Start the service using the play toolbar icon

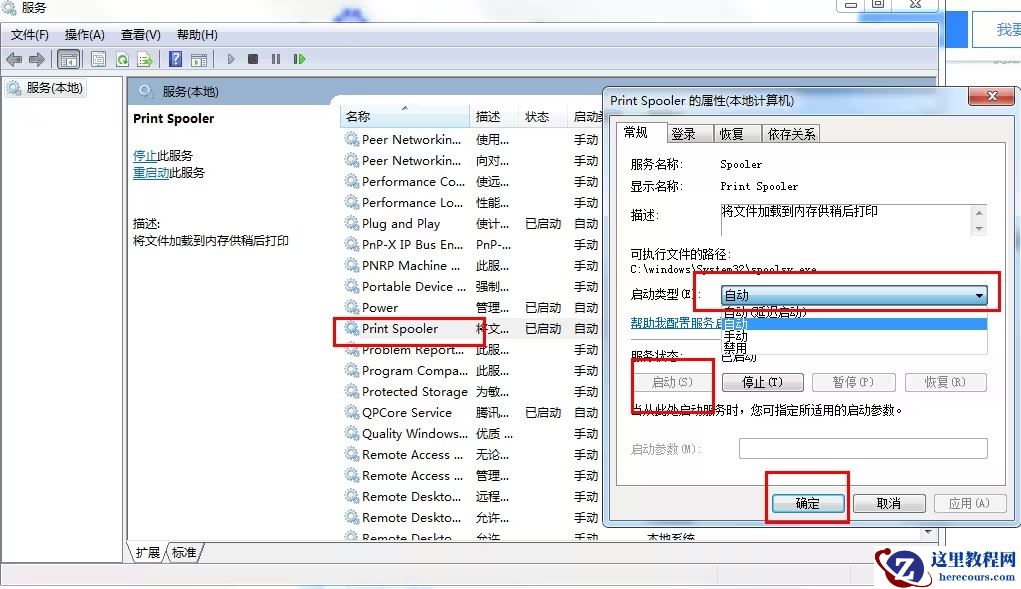pyautogui.click(x=231, y=59)
